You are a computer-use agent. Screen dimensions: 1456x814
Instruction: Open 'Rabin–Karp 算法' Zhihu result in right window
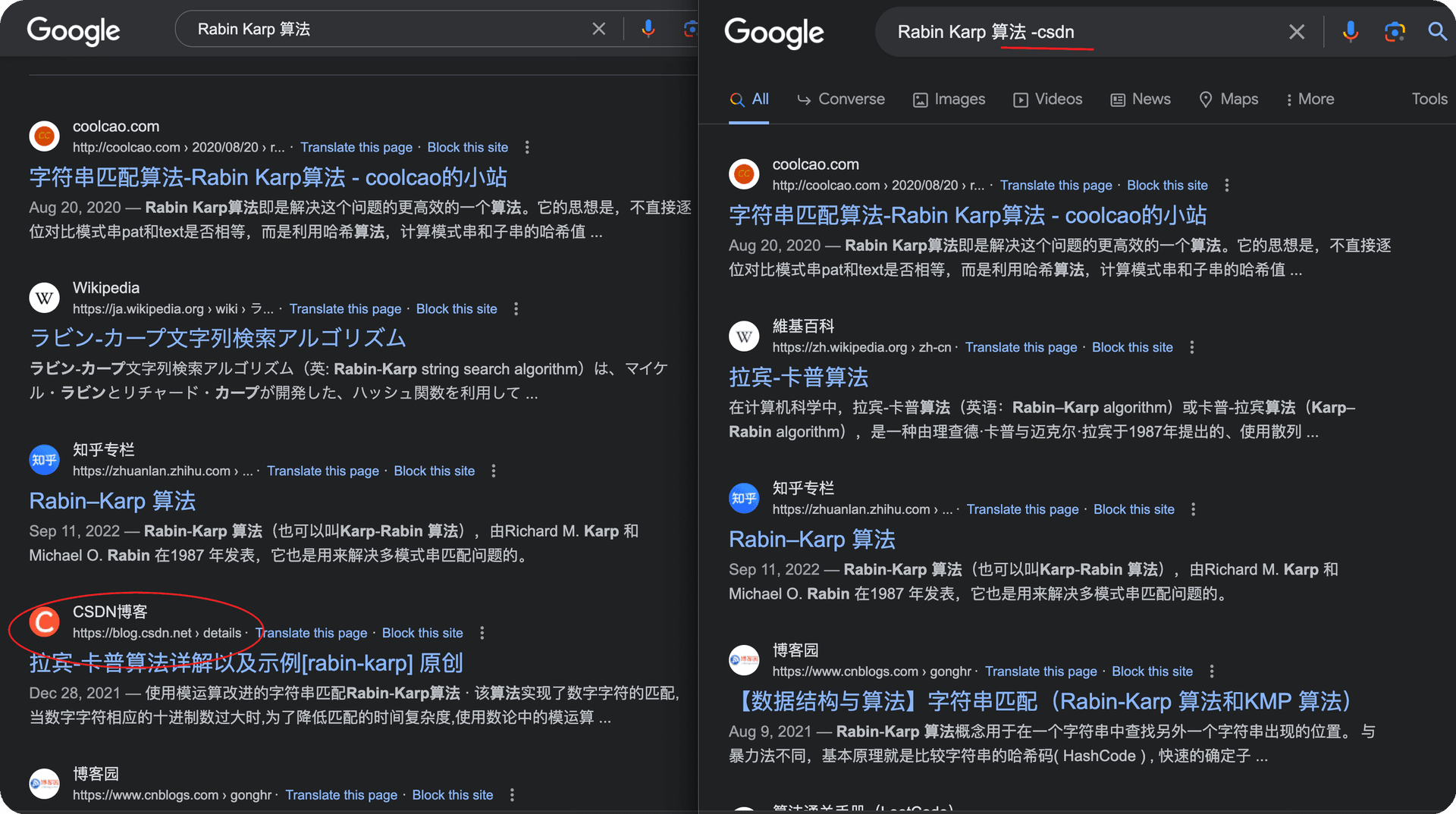[x=812, y=540]
